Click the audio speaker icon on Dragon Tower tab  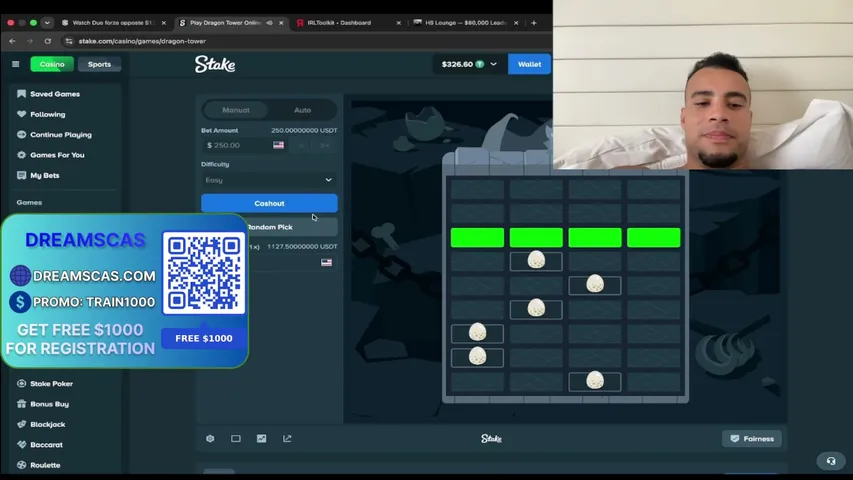(269, 23)
